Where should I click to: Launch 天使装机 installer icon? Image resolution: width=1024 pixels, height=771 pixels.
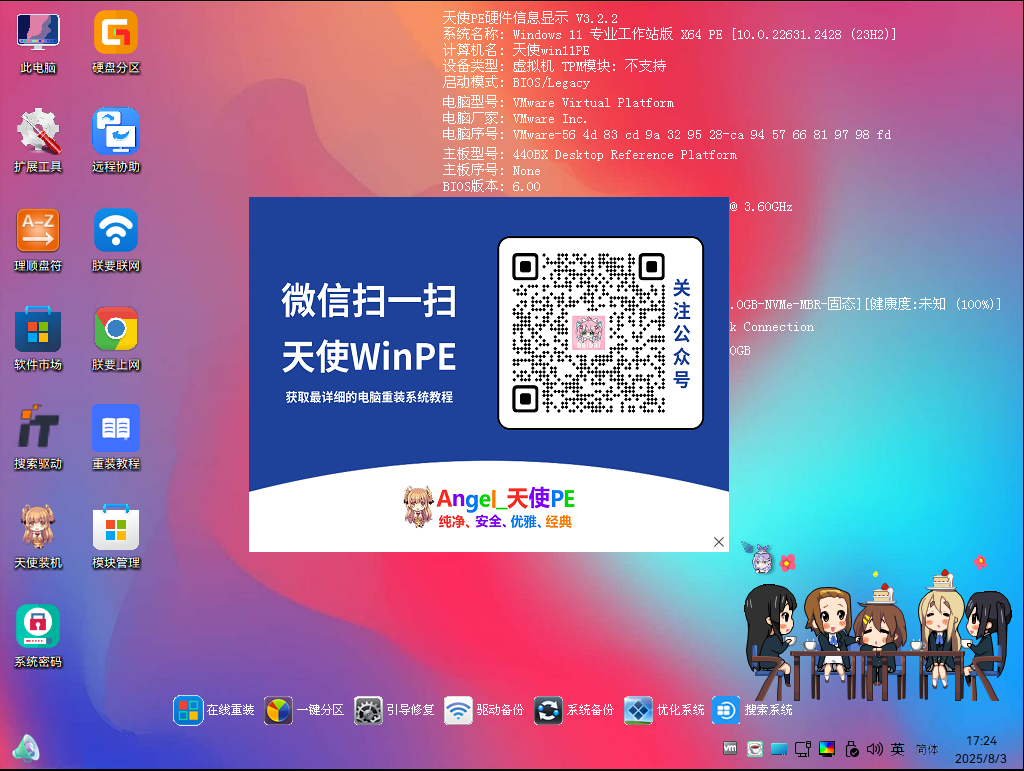coord(38,537)
